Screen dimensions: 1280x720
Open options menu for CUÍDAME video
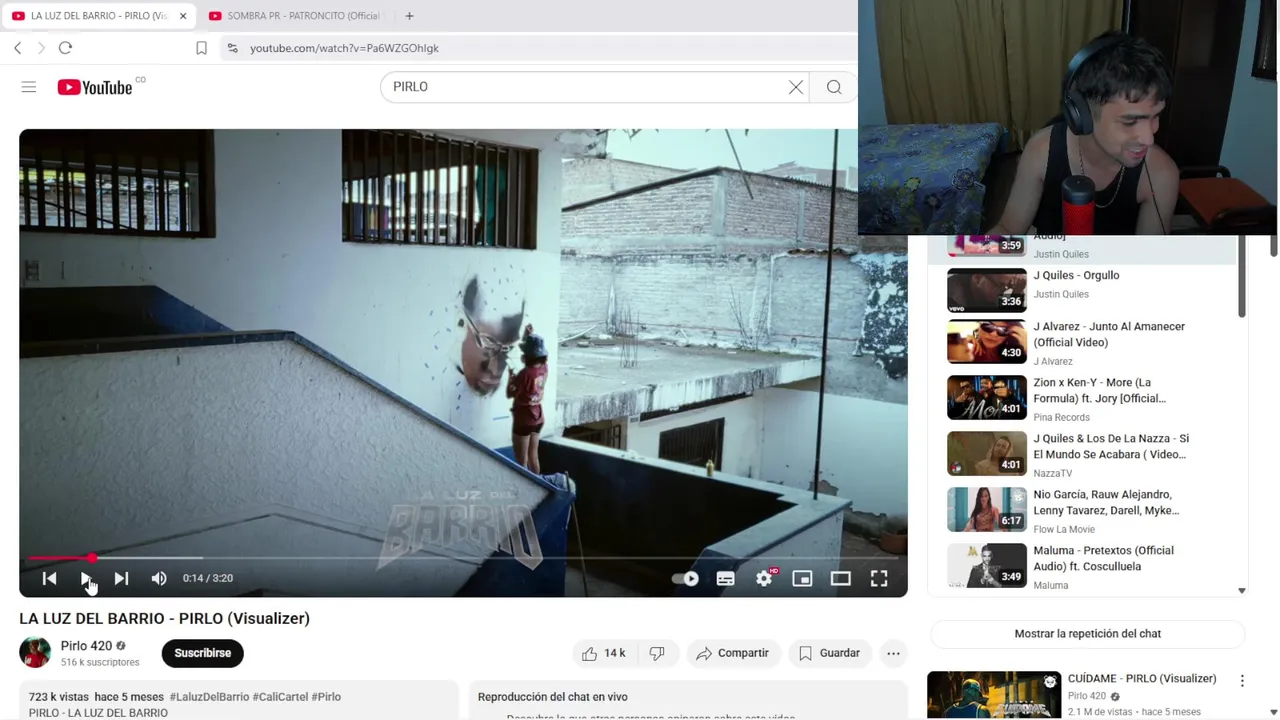(1242, 681)
